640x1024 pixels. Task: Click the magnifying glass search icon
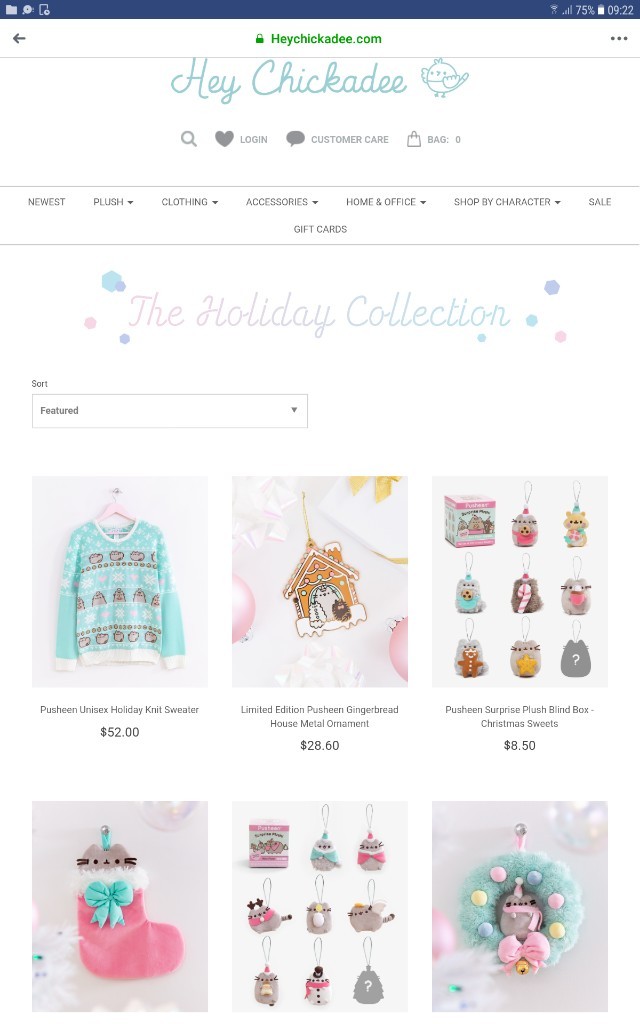pyautogui.click(x=189, y=139)
